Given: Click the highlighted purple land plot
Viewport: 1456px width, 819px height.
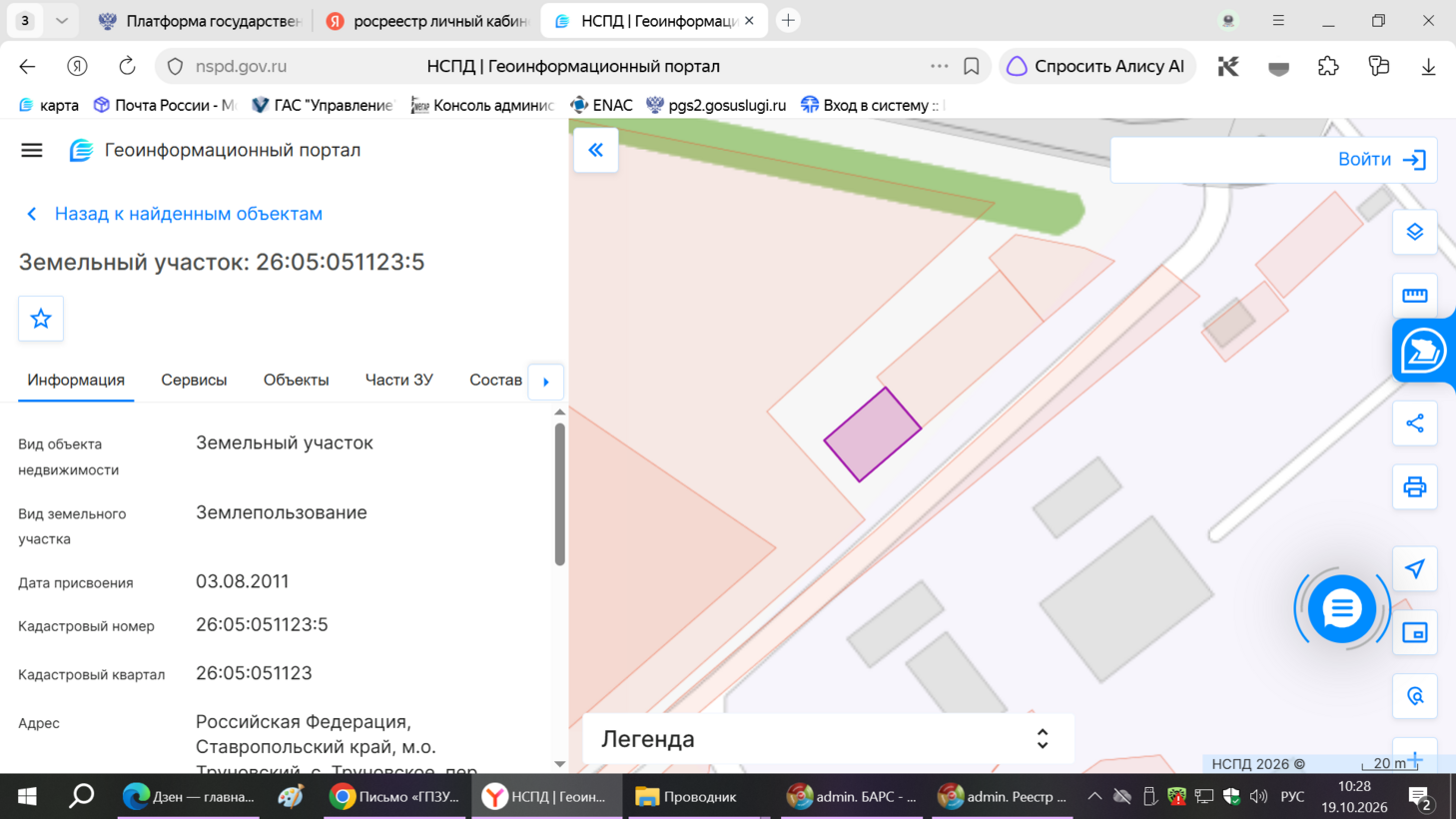Looking at the screenshot, I should (873, 435).
